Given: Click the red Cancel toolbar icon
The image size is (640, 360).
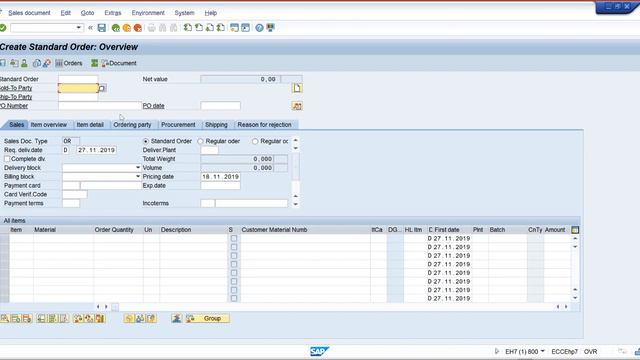Looking at the screenshot, I should click(x=138, y=28).
